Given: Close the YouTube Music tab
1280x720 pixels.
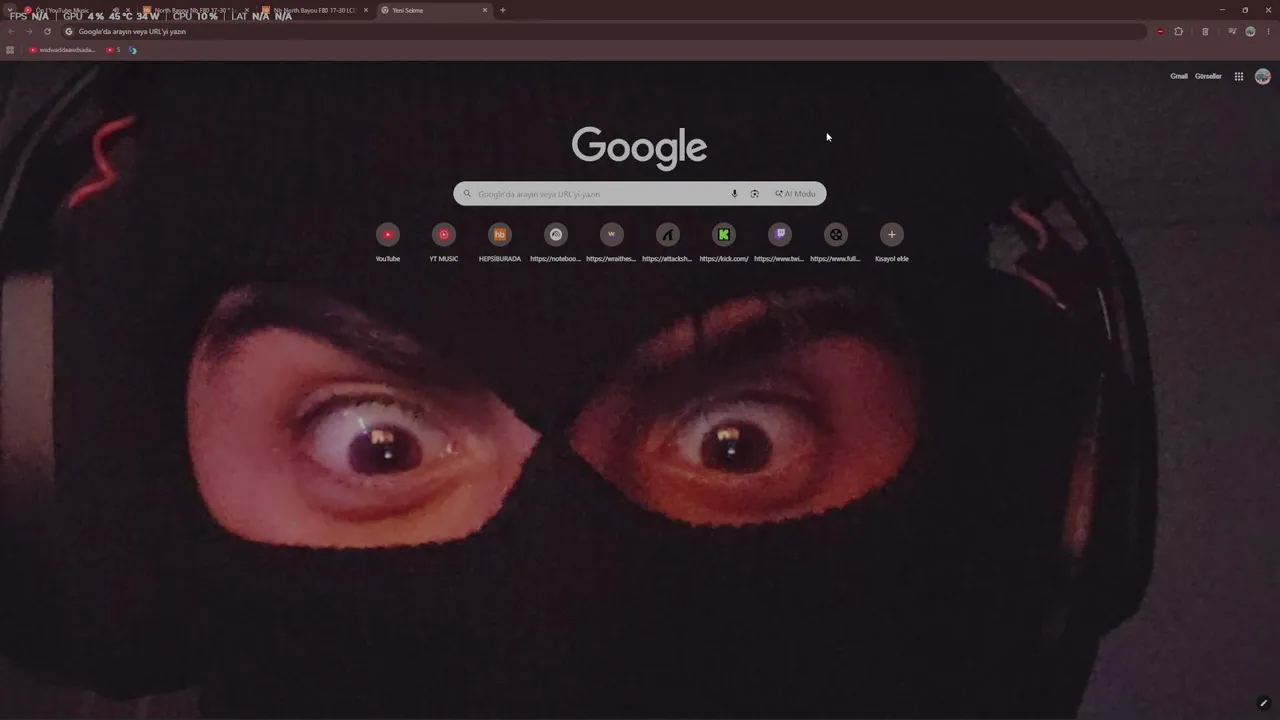Looking at the screenshot, I should 128,10.
